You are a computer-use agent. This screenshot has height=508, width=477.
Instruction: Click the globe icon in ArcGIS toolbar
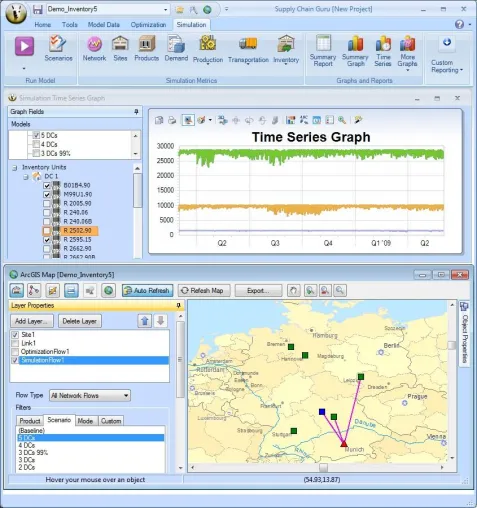(x=108, y=291)
